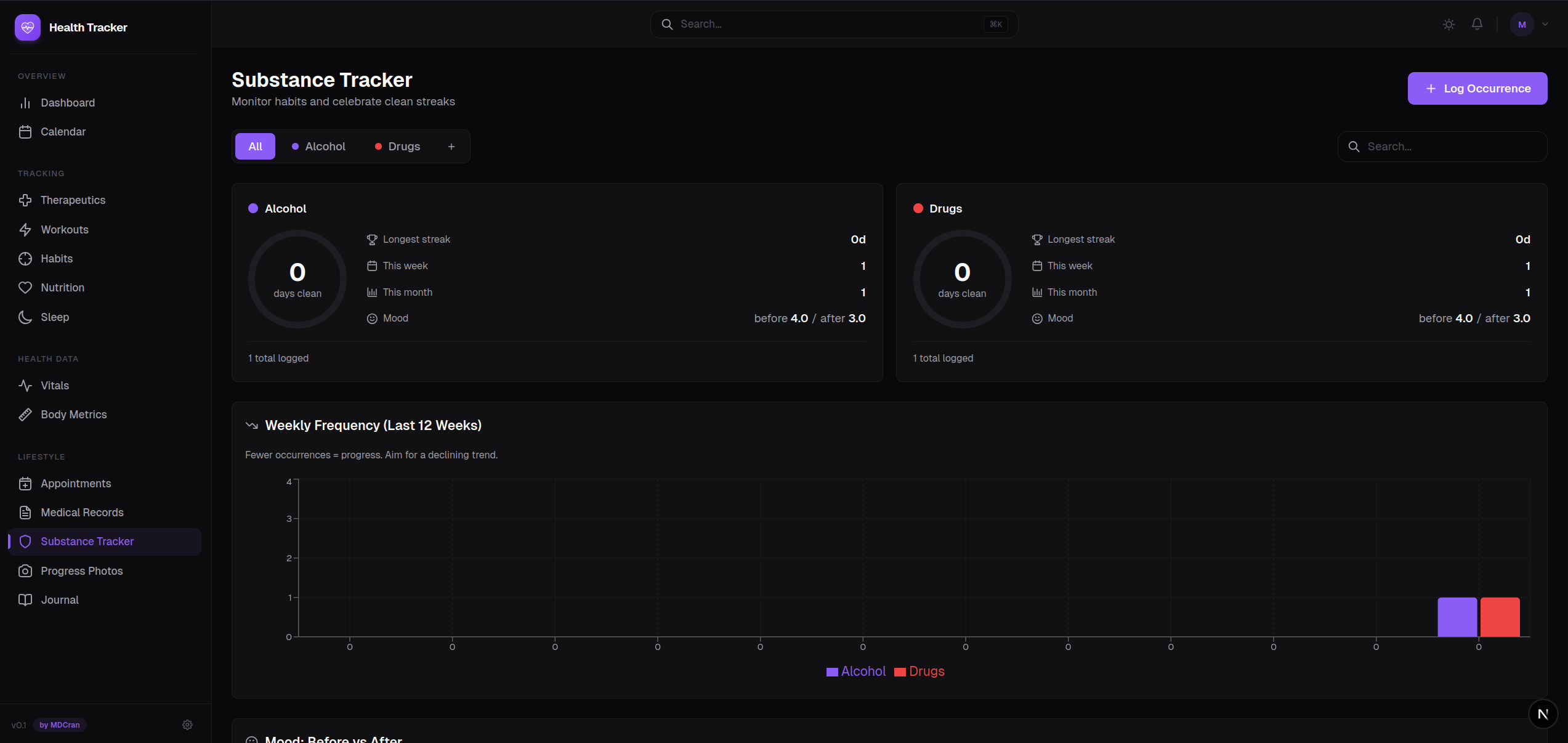Switch to the Alcohol filter tab
Image resolution: width=1568 pixels, height=743 pixels.
tap(318, 147)
